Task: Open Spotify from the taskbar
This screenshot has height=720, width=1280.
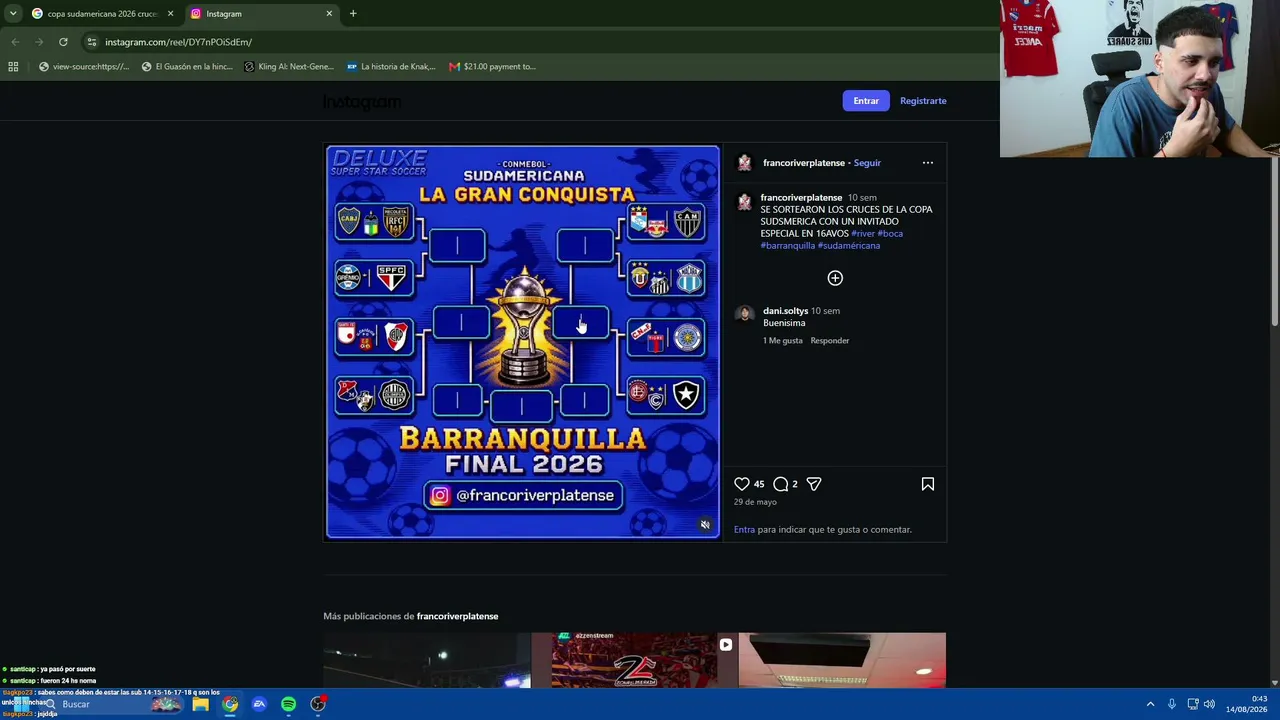Action: [x=288, y=704]
